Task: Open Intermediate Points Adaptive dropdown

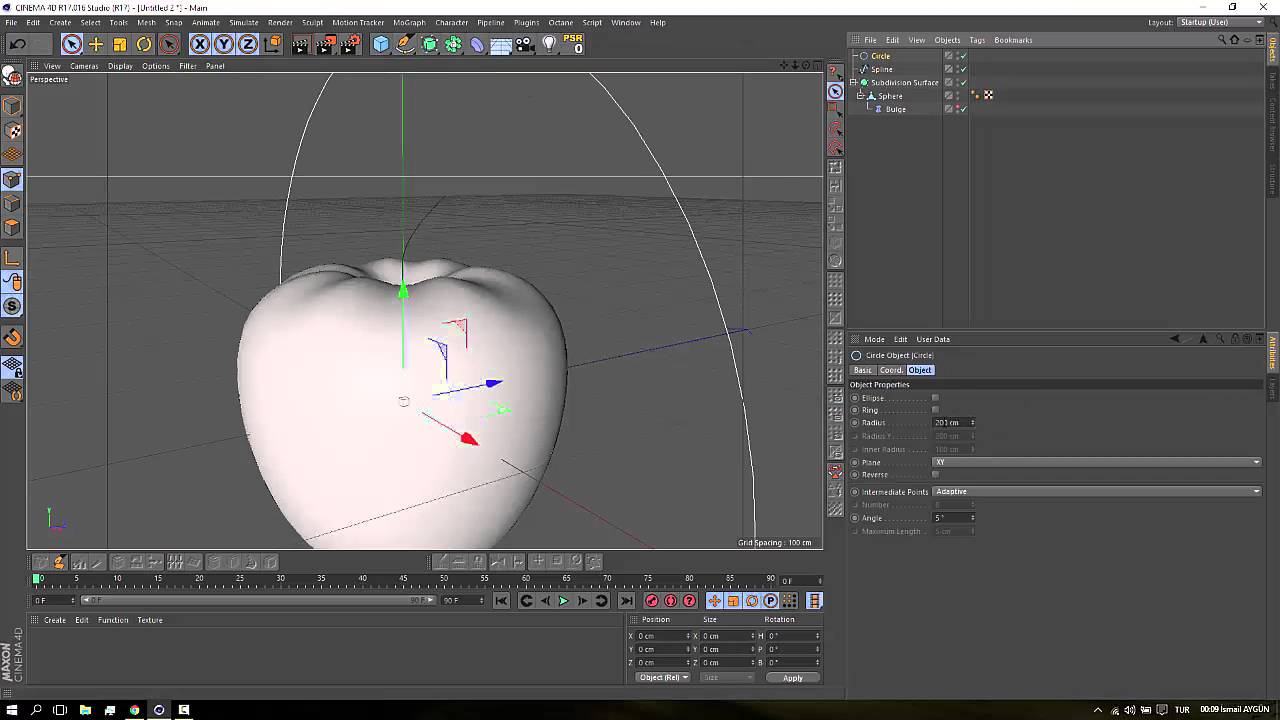Action: click(x=1097, y=492)
